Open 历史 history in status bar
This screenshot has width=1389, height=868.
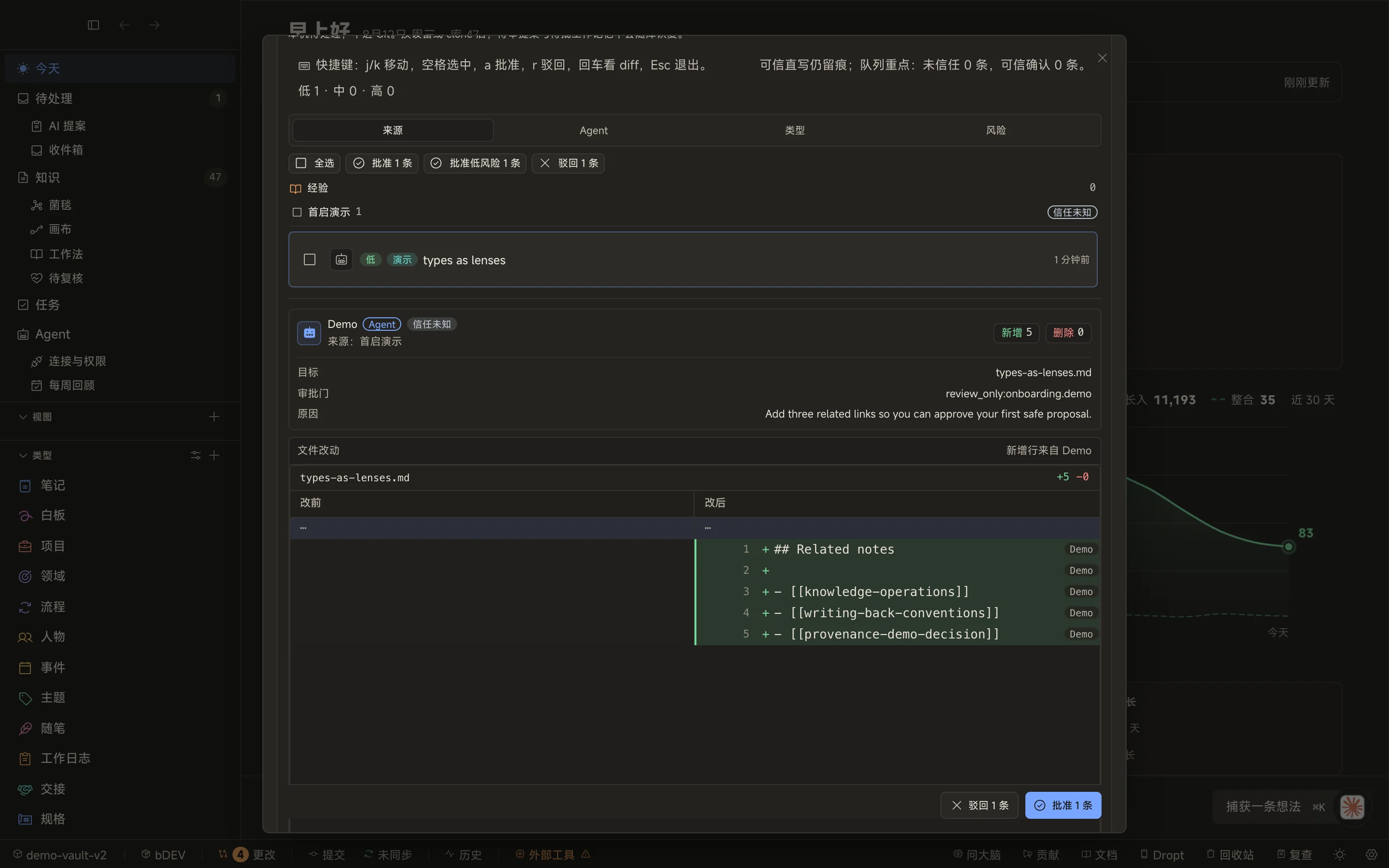pos(463,855)
